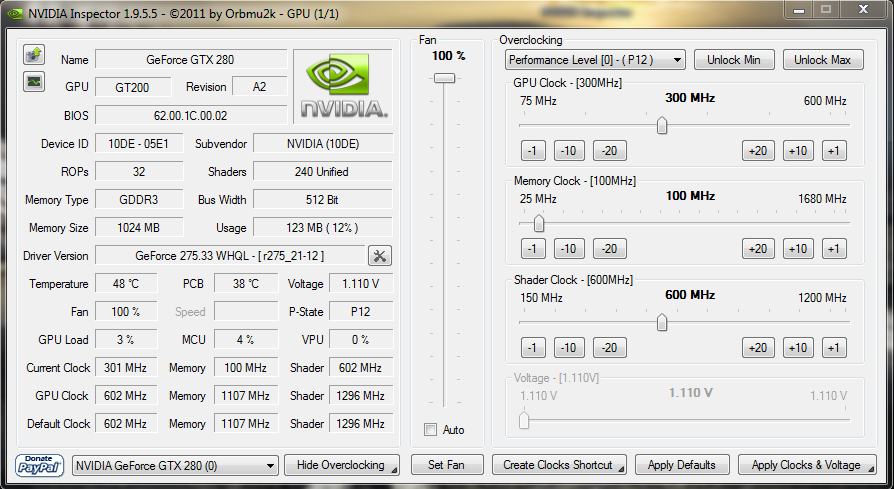The image size is (894, 489).
Task: Click the Voltage value 1.110 V field
Action: [x=360, y=284]
